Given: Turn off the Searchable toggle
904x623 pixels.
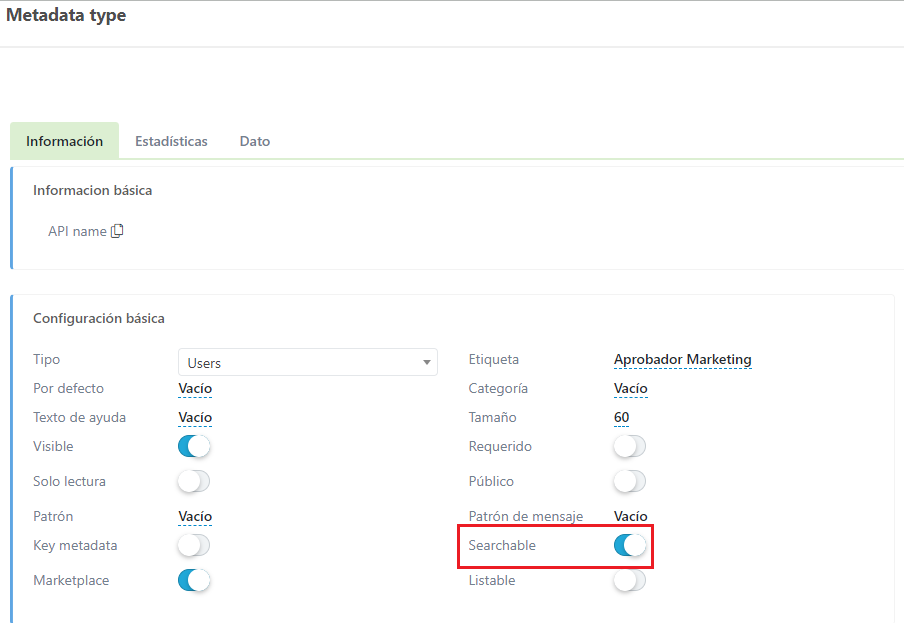Looking at the screenshot, I should [x=630, y=545].
